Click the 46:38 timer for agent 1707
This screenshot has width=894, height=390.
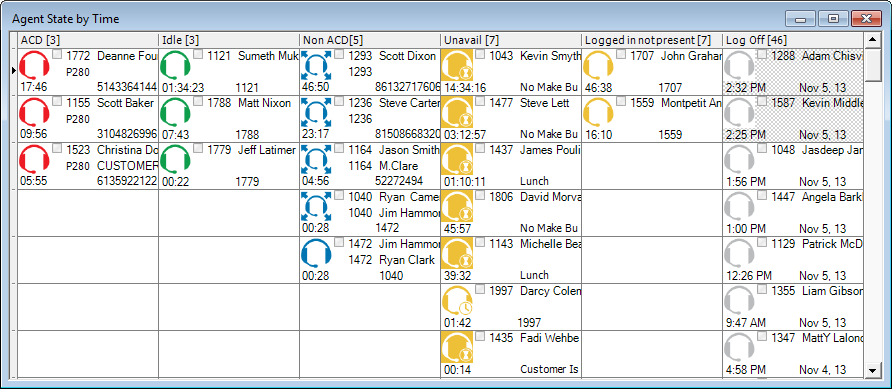pyautogui.click(x=598, y=87)
